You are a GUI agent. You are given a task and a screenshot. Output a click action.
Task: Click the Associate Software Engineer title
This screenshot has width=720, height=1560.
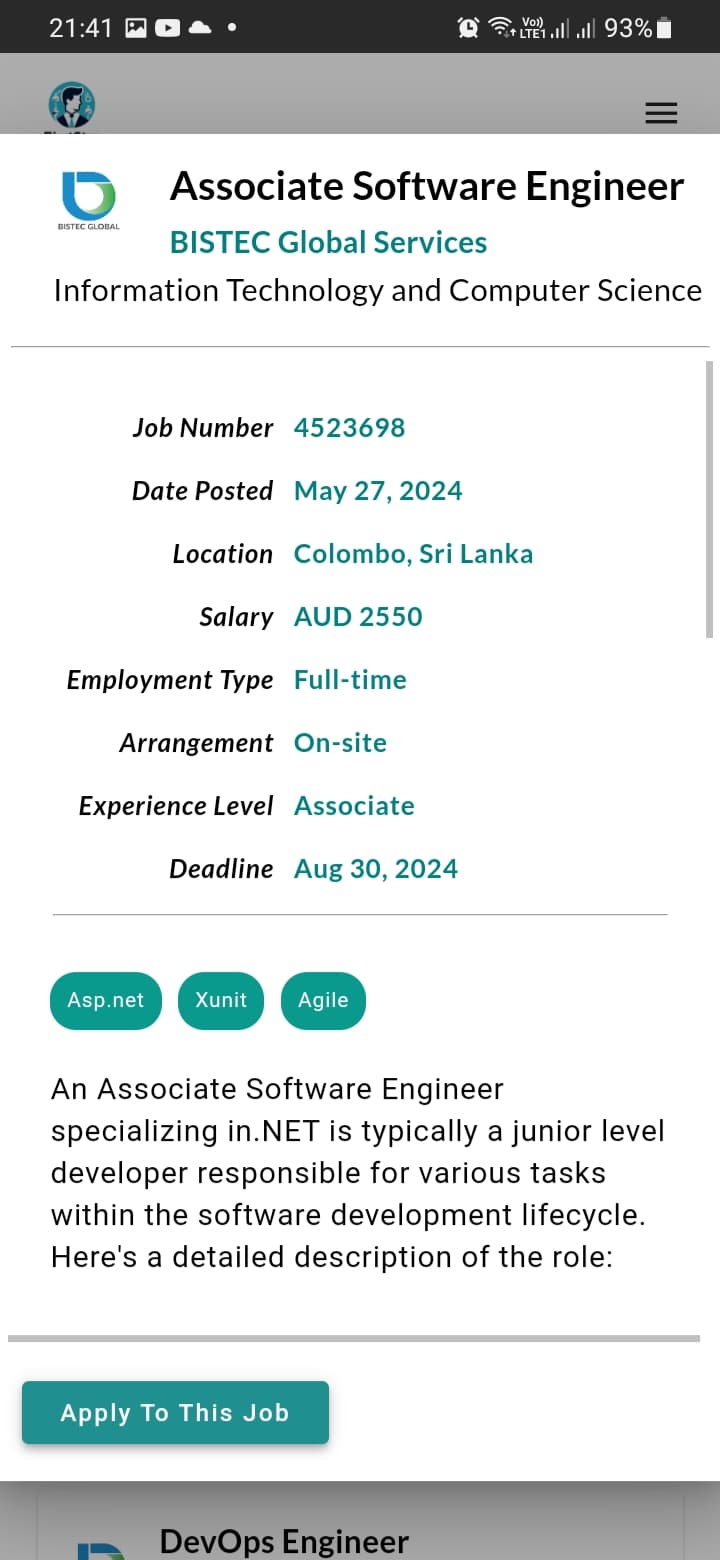click(x=427, y=187)
